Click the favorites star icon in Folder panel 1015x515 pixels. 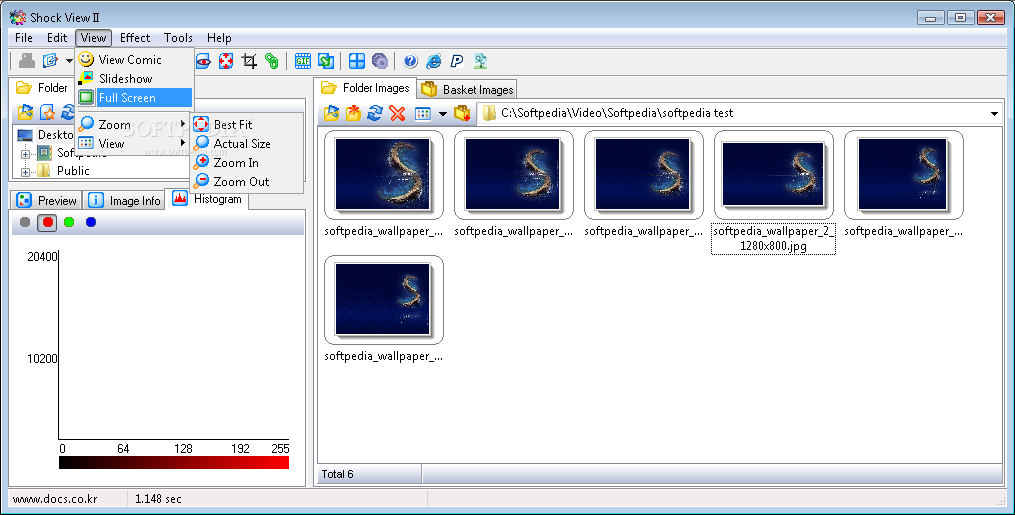47,113
